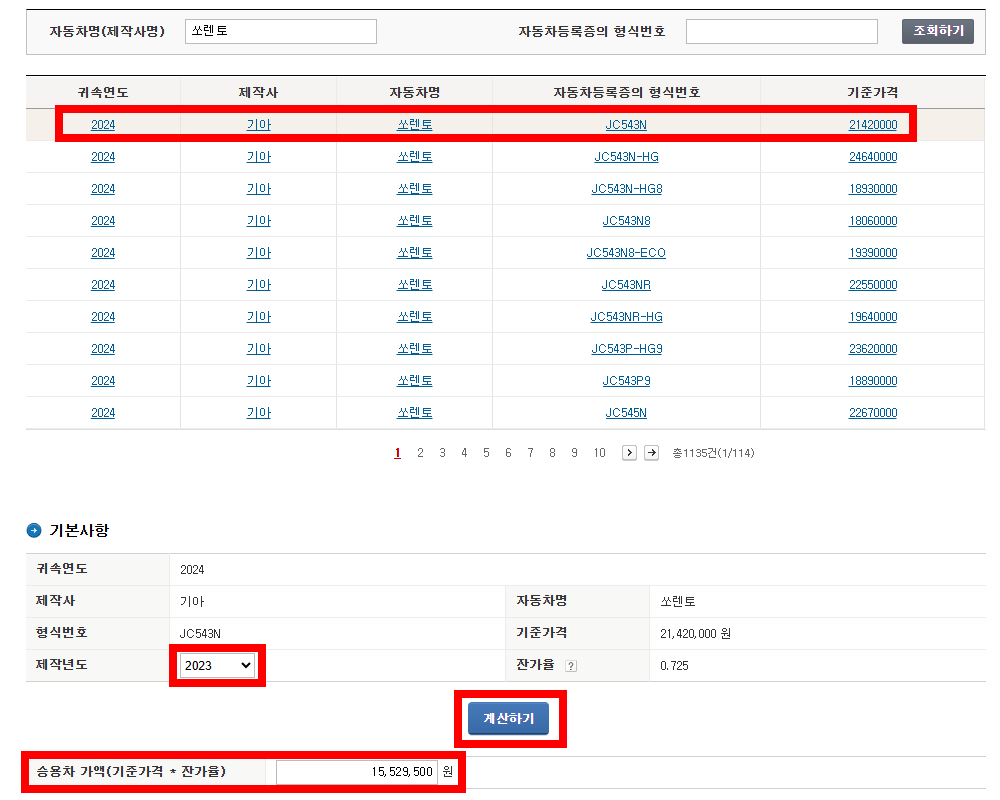This screenshot has width=1000, height=800.
Task: Click the 기준가격 22550000 link
Action: point(872,285)
